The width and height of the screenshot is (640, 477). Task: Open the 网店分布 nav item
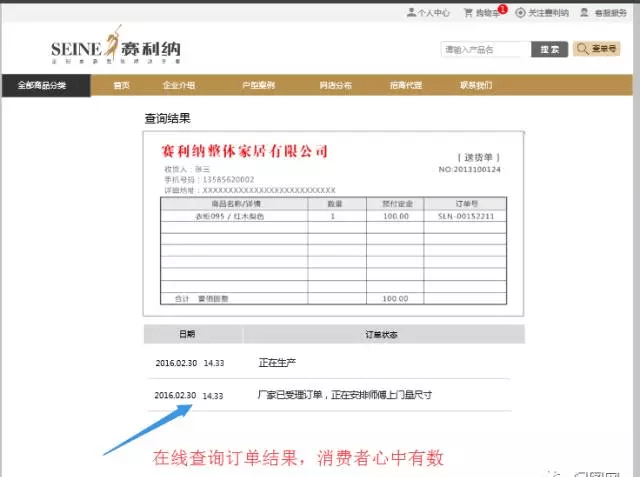tap(336, 85)
